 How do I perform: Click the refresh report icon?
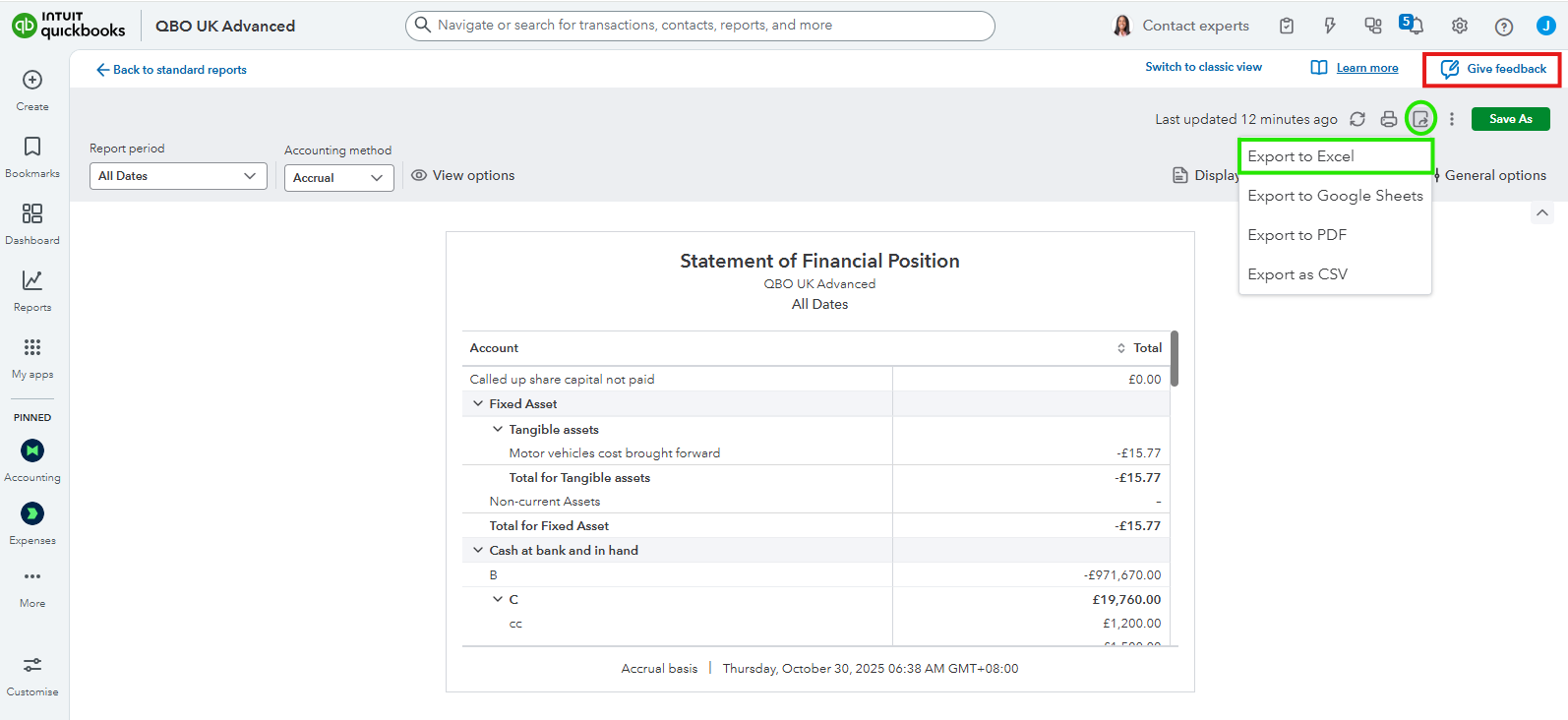click(1357, 119)
